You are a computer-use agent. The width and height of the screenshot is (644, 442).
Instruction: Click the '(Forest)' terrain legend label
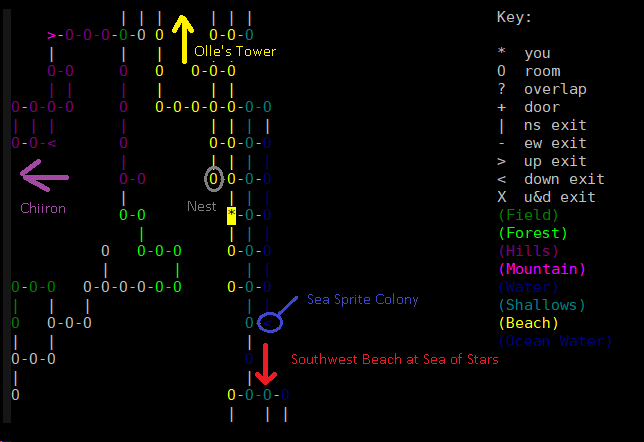(533, 233)
